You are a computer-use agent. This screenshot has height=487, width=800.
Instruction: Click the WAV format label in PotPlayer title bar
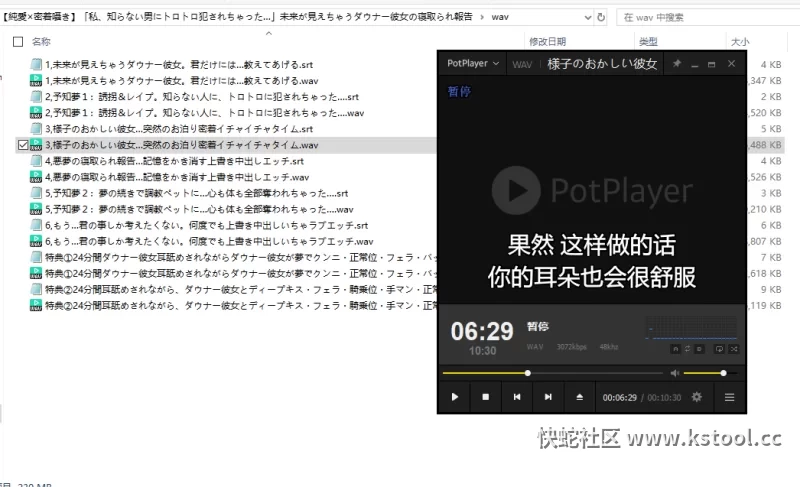point(522,64)
